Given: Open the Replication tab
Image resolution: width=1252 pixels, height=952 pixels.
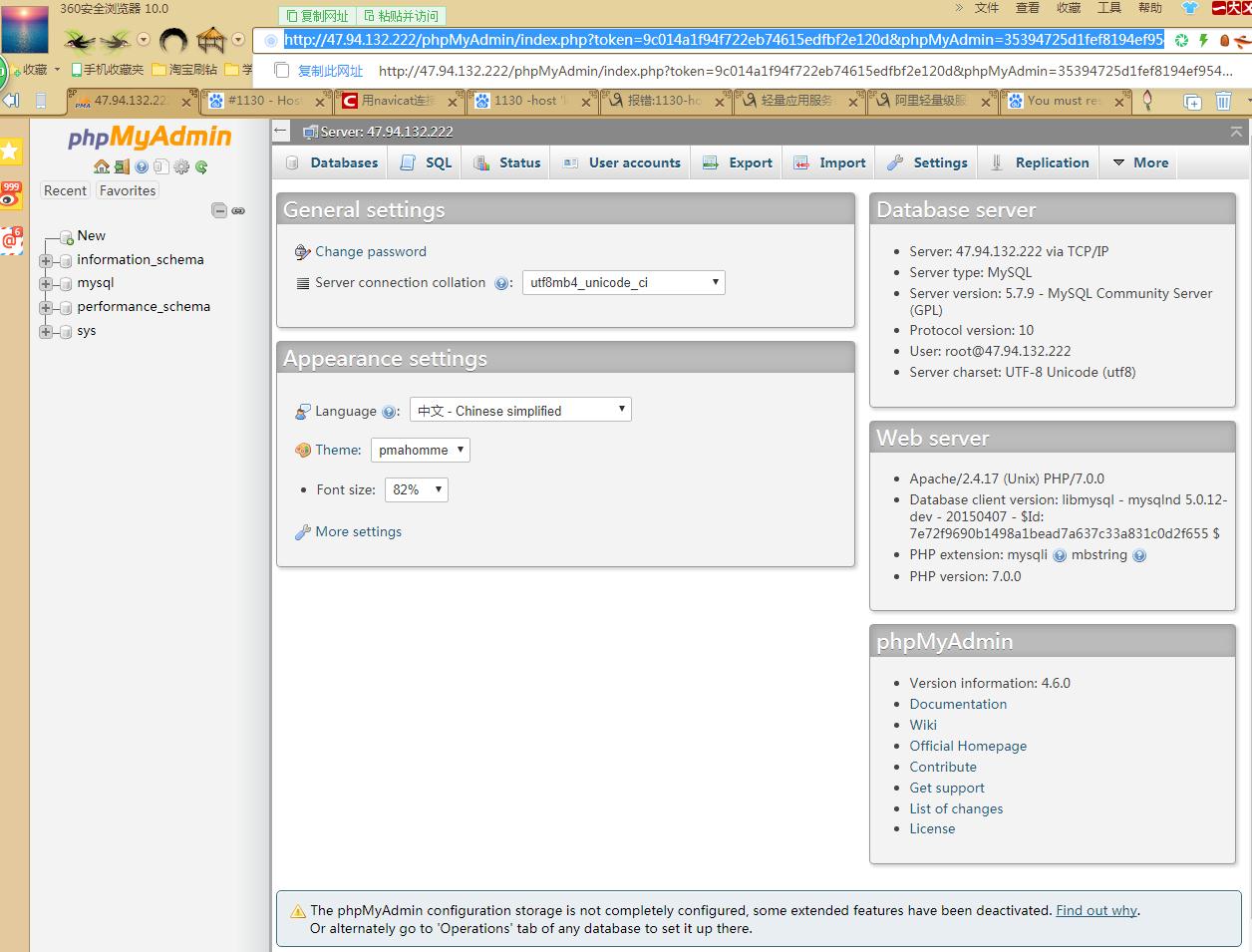Looking at the screenshot, I should click(x=1040, y=162).
